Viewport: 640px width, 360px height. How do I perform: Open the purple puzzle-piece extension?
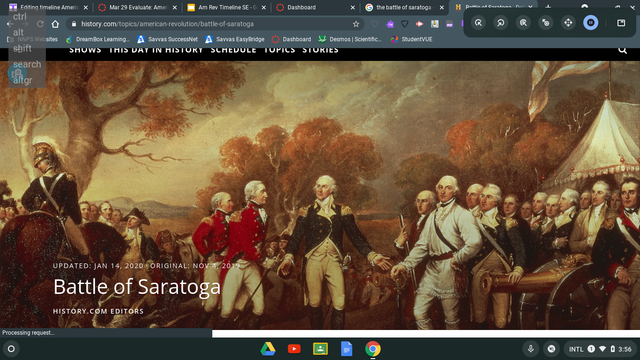point(390,24)
